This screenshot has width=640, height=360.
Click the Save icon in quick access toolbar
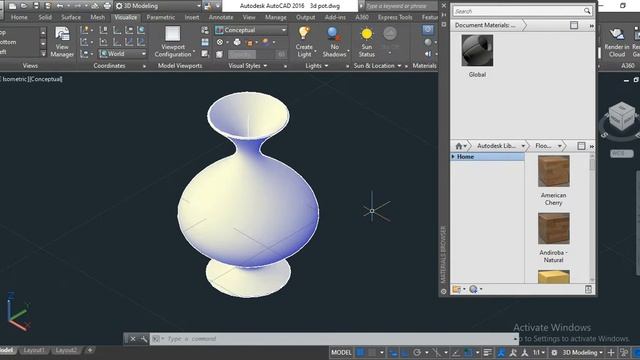pyautogui.click(x=36, y=6)
